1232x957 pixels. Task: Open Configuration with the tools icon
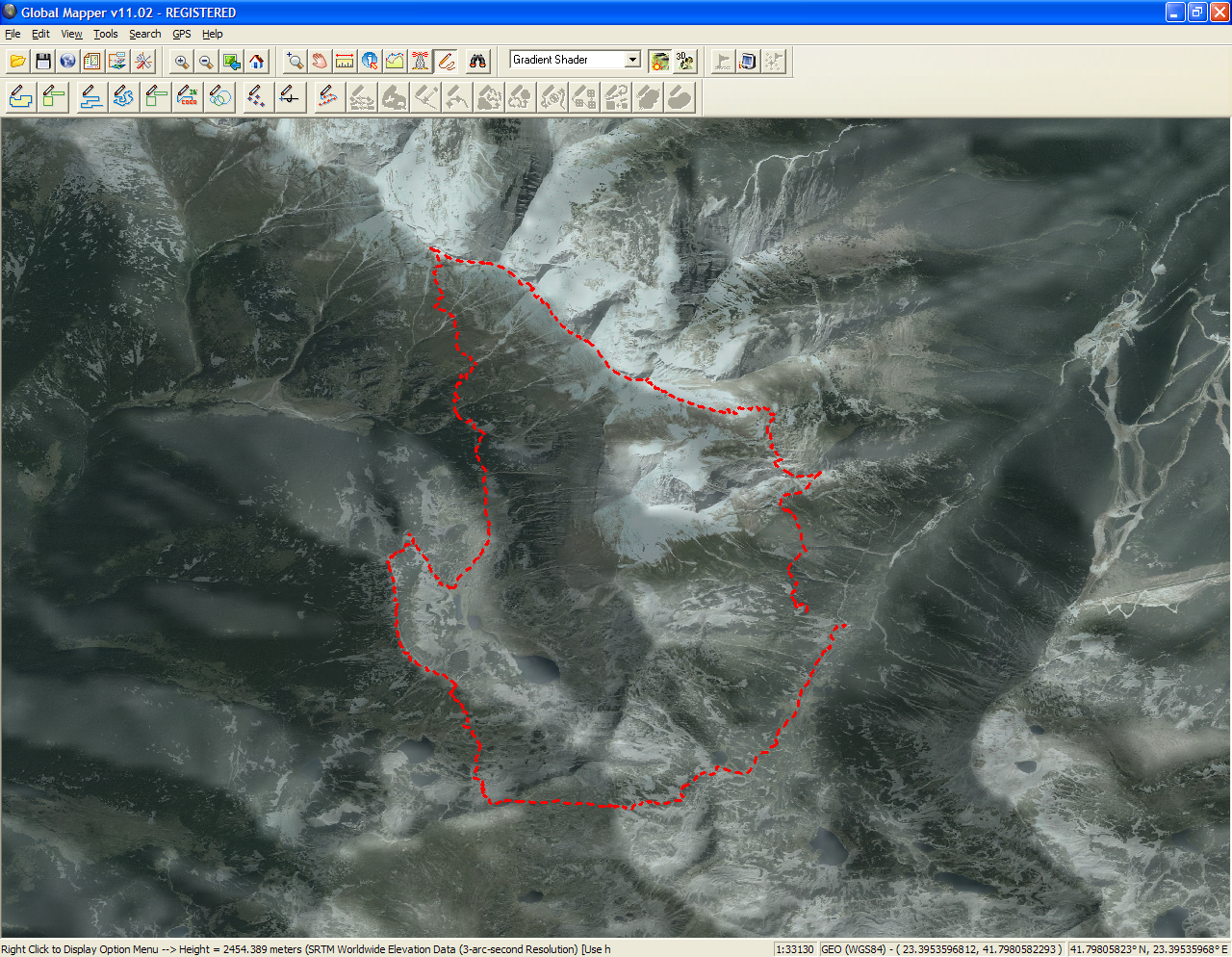tap(142, 62)
